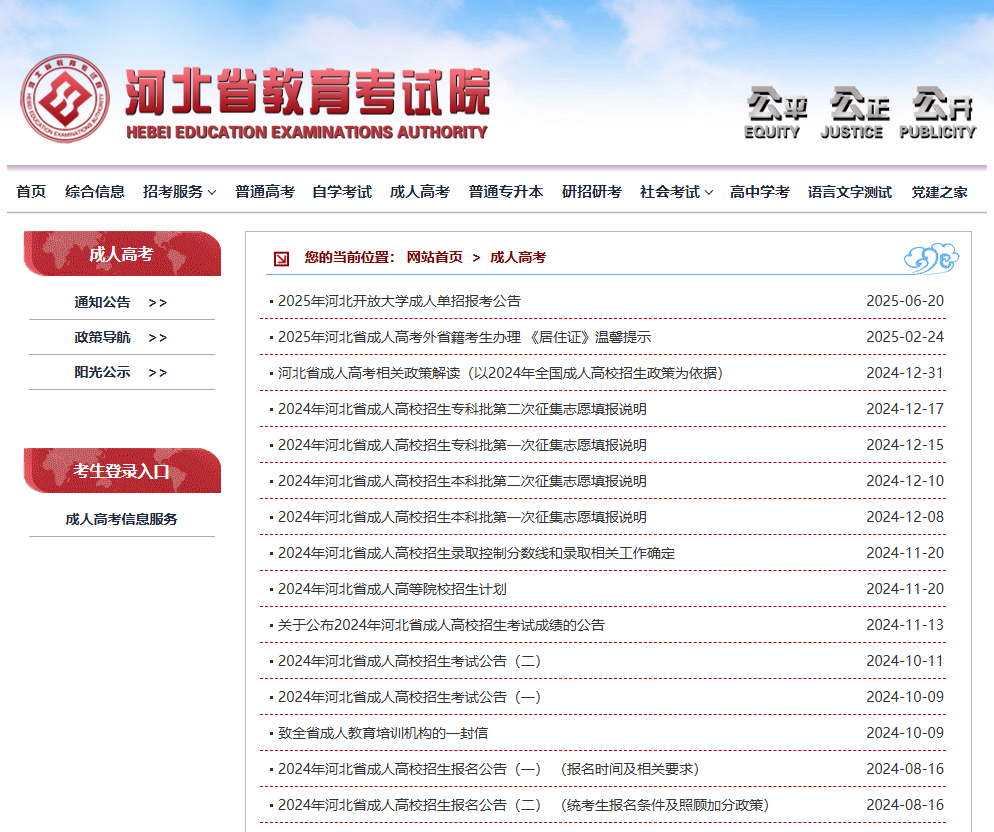Click the blue cloud decoration icon
The height and width of the screenshot is (832, 994).
click(x=931, y=258)
